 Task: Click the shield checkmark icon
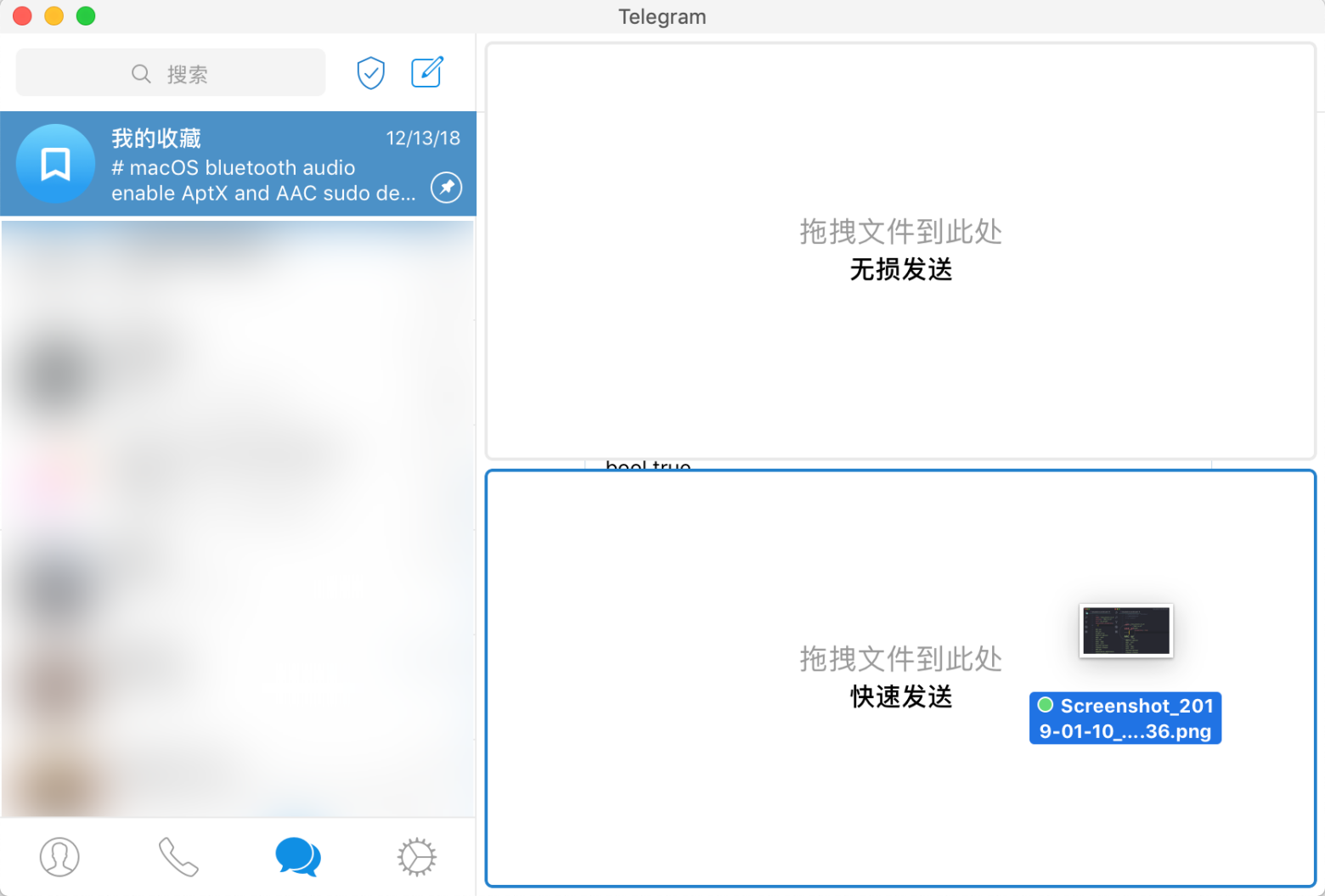pyautogui.click(x=371, y=73)
